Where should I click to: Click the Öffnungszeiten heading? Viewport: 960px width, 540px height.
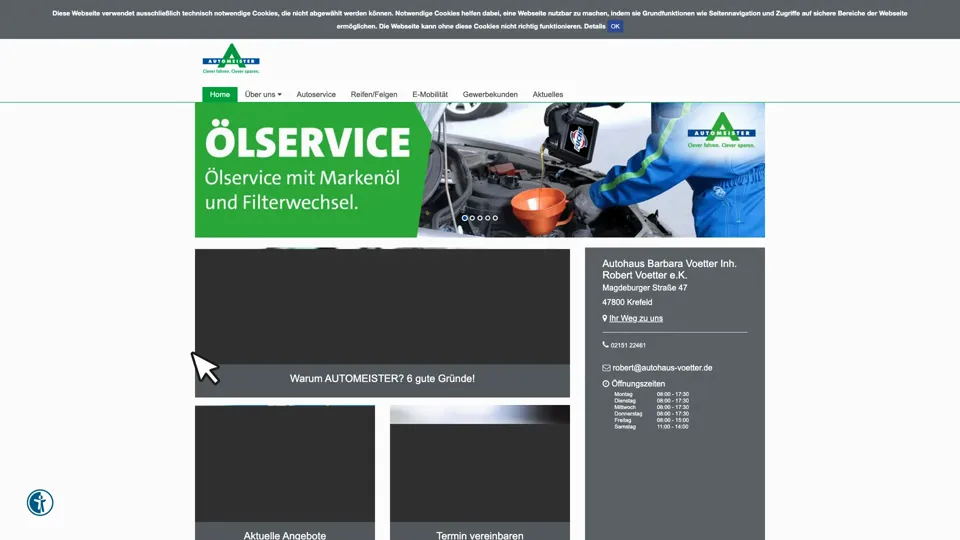[638, 384]
